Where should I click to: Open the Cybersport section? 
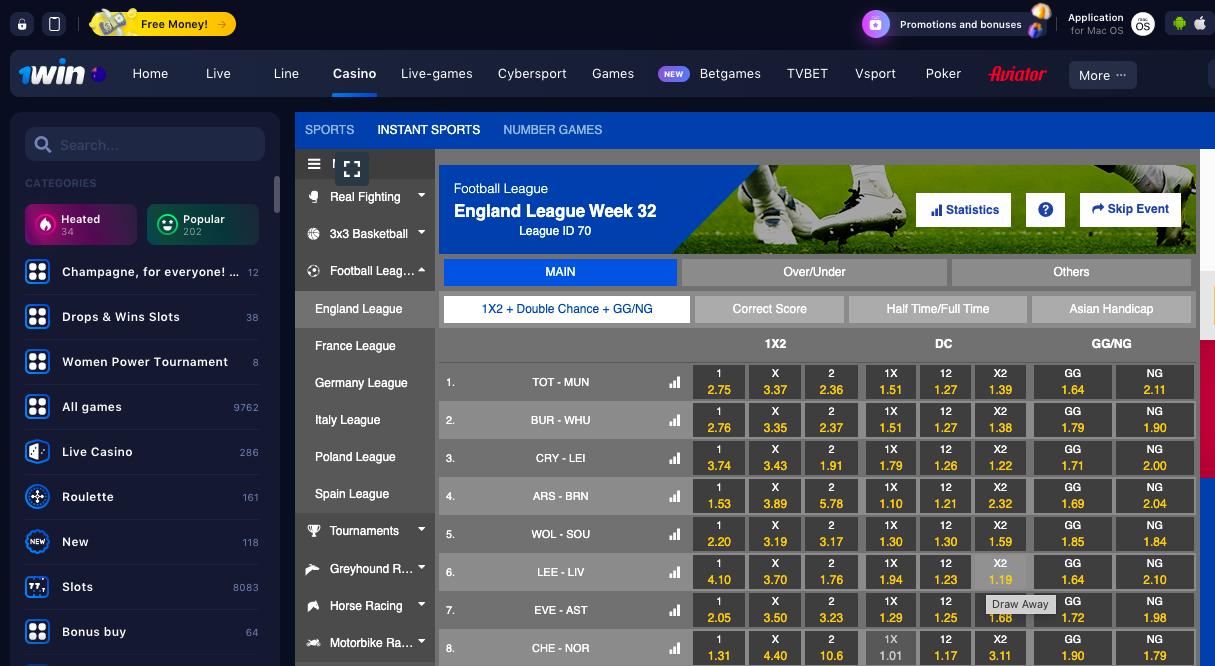coord(532,74)
